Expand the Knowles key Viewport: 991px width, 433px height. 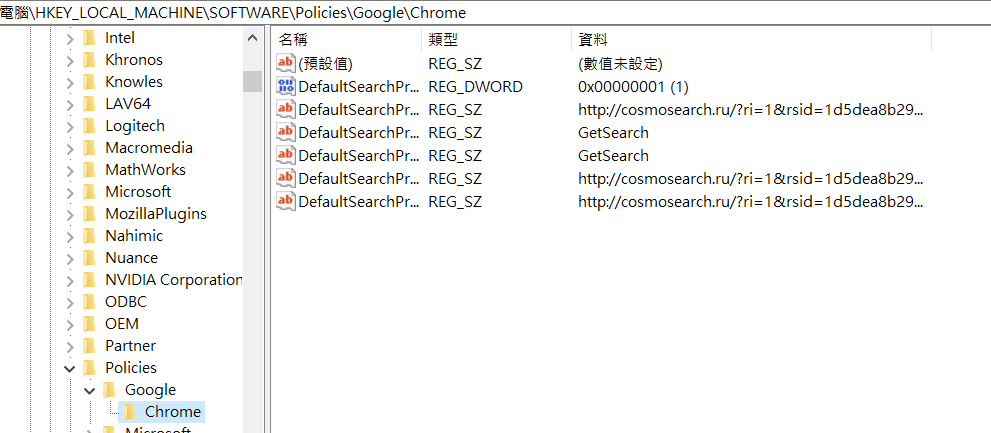(70, 83)
